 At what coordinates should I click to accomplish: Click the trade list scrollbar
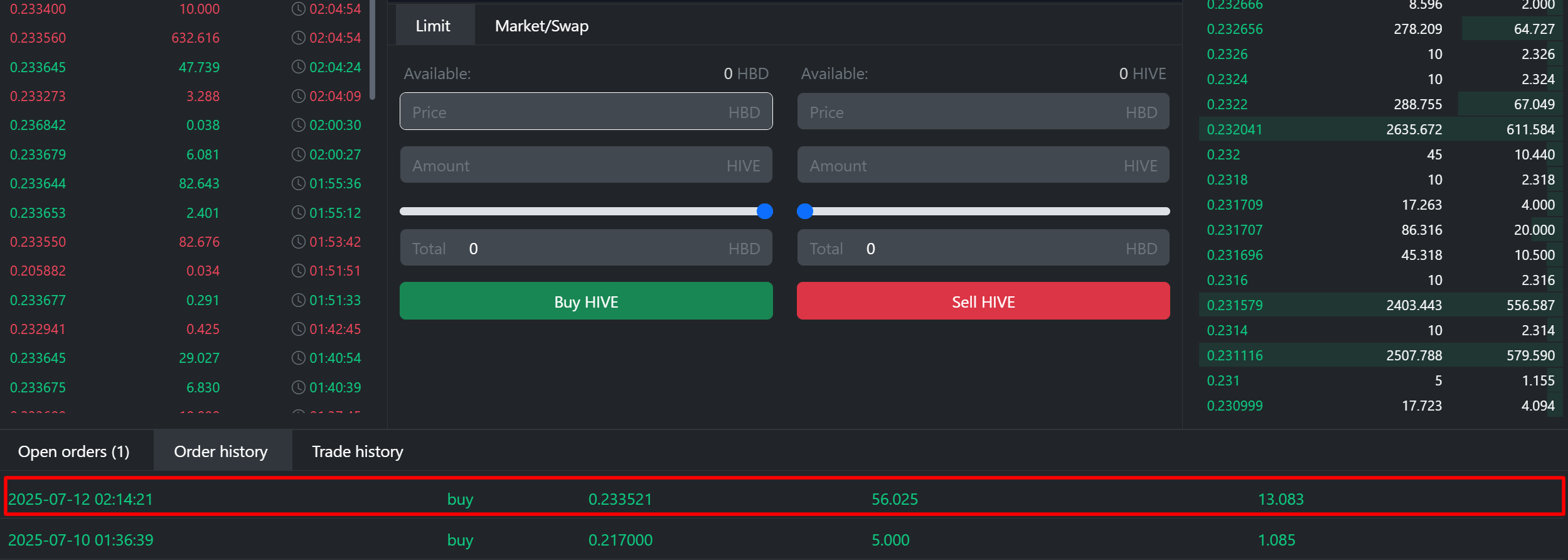point(373,50)
